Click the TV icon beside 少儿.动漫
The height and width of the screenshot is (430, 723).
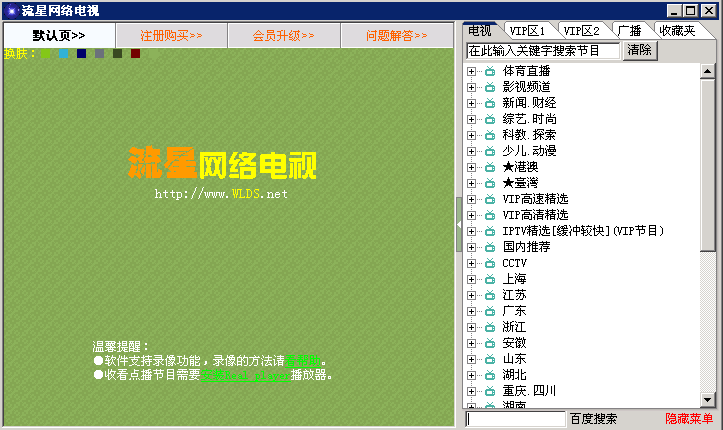[x=490, y=151]
